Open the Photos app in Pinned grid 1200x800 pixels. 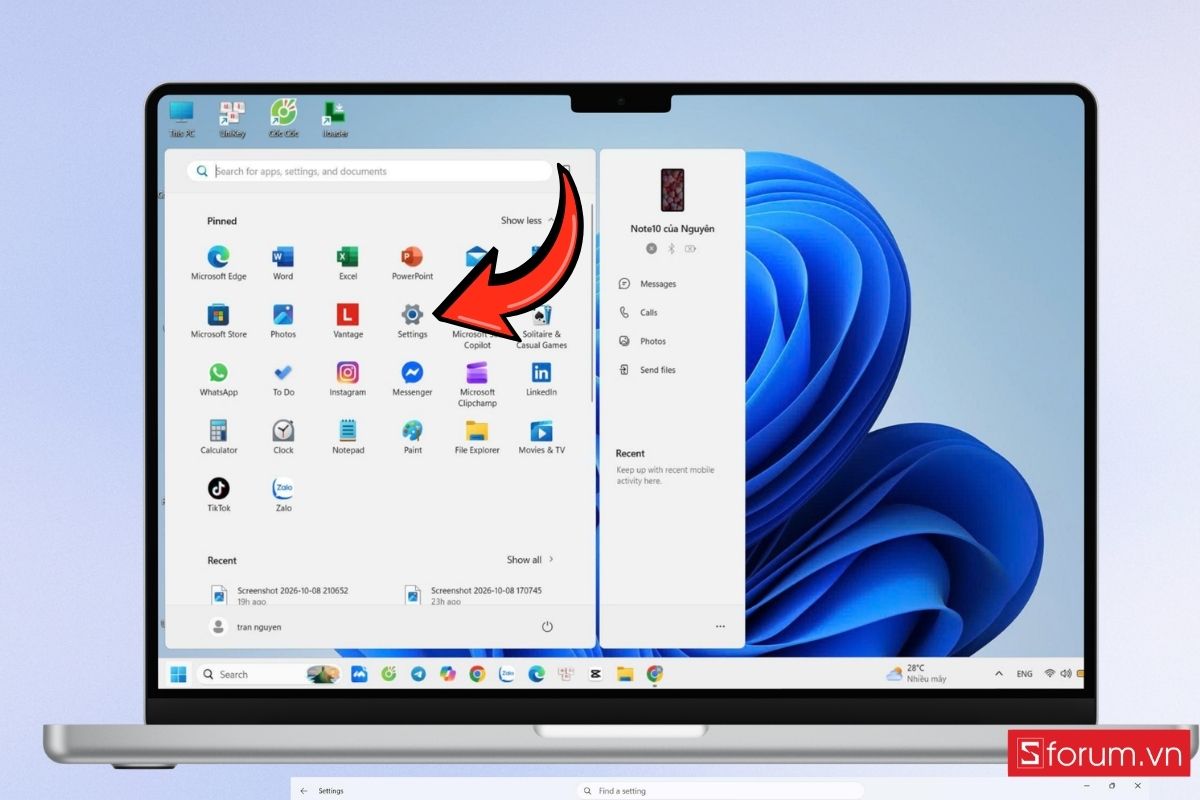(x=283, y=321)
